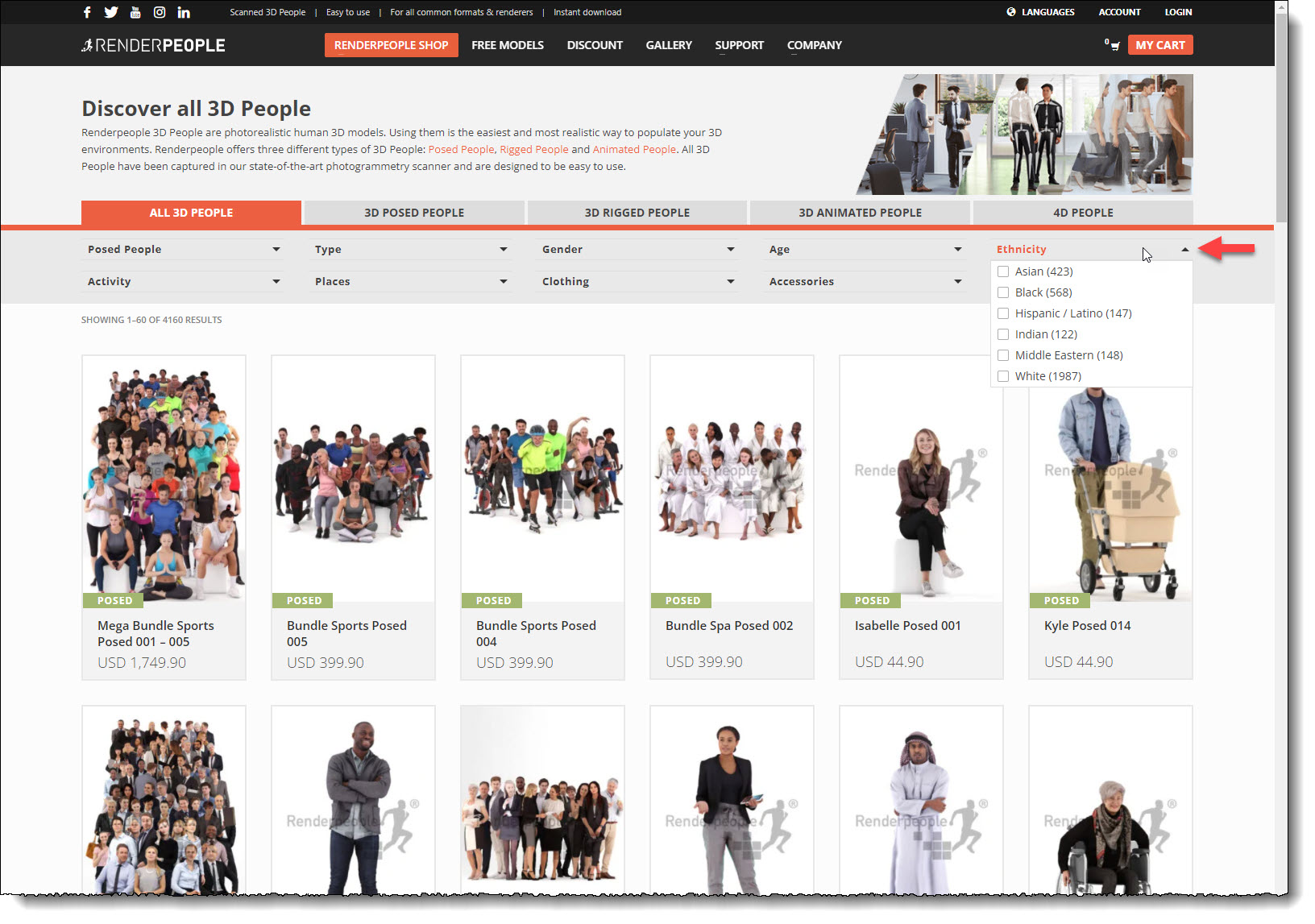This screenshot has height=924, width=1315.
Task: Check the Asian (423) checkbox
Action: (1003, 271)
